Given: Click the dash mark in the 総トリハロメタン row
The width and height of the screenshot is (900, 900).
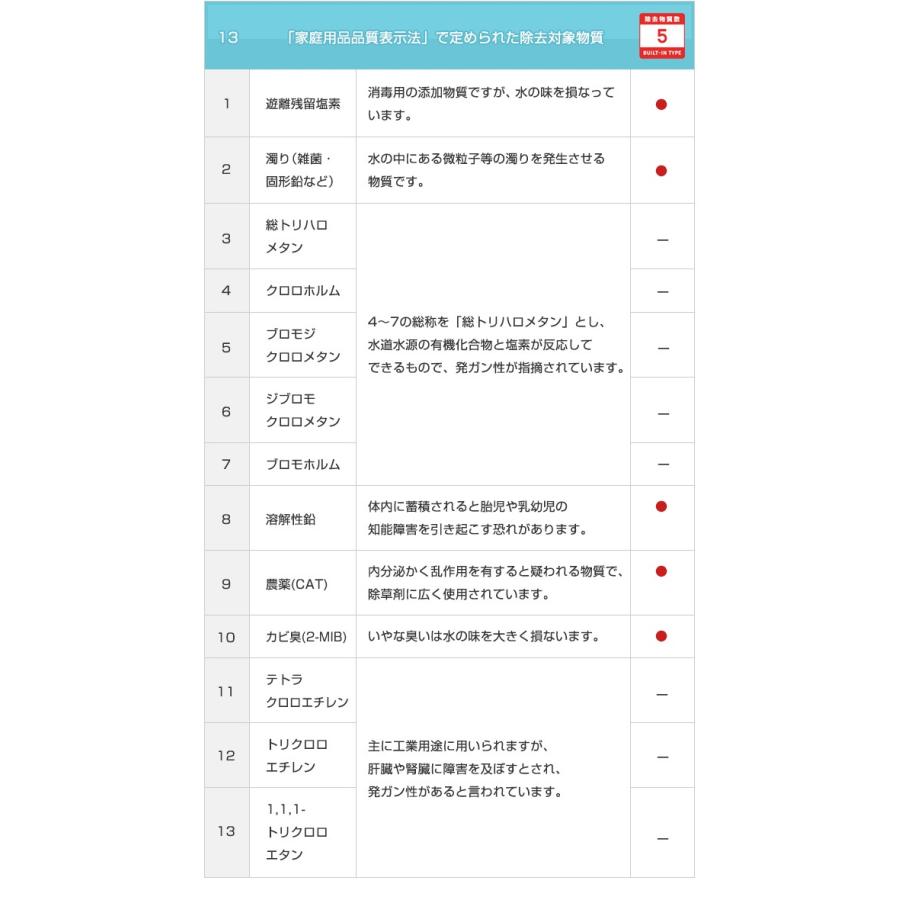Looking at the screenshot, I should 662,238.
